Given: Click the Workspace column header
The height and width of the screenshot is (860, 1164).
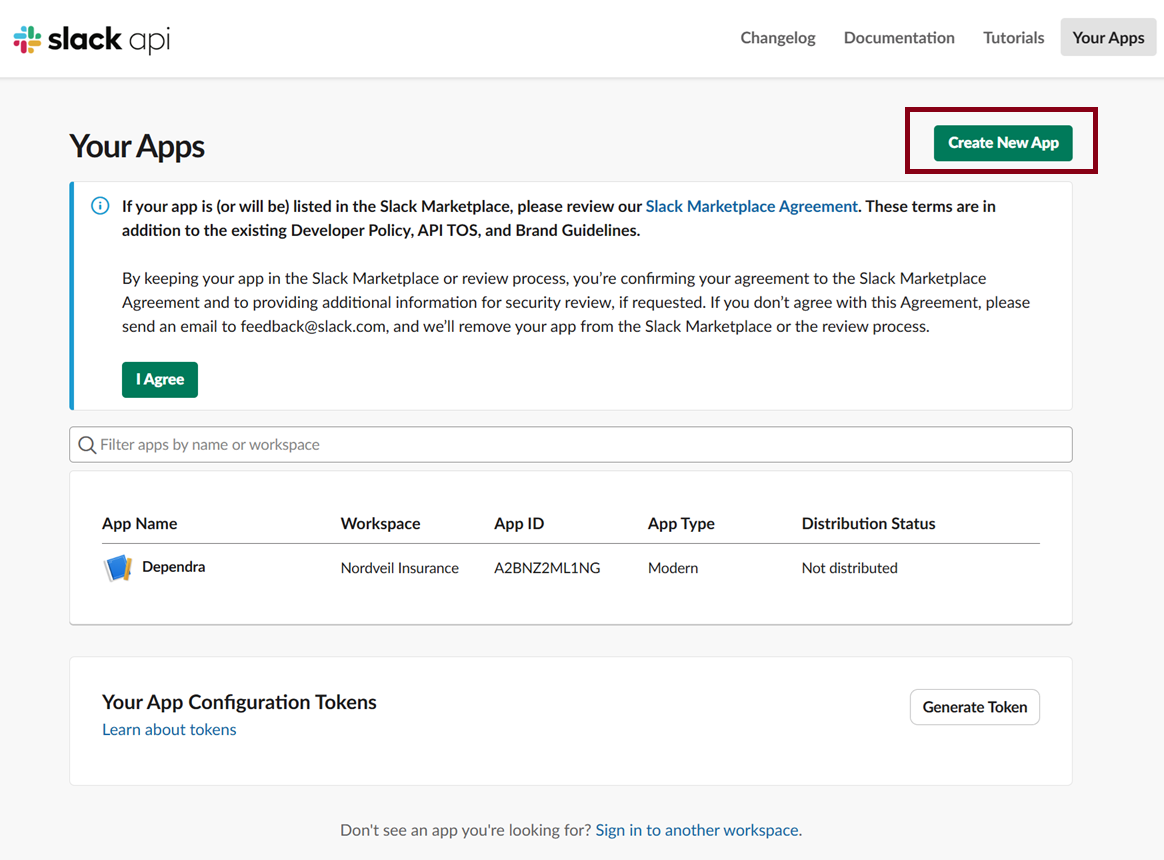Looking at the screenshot, I should pos(380,524).
